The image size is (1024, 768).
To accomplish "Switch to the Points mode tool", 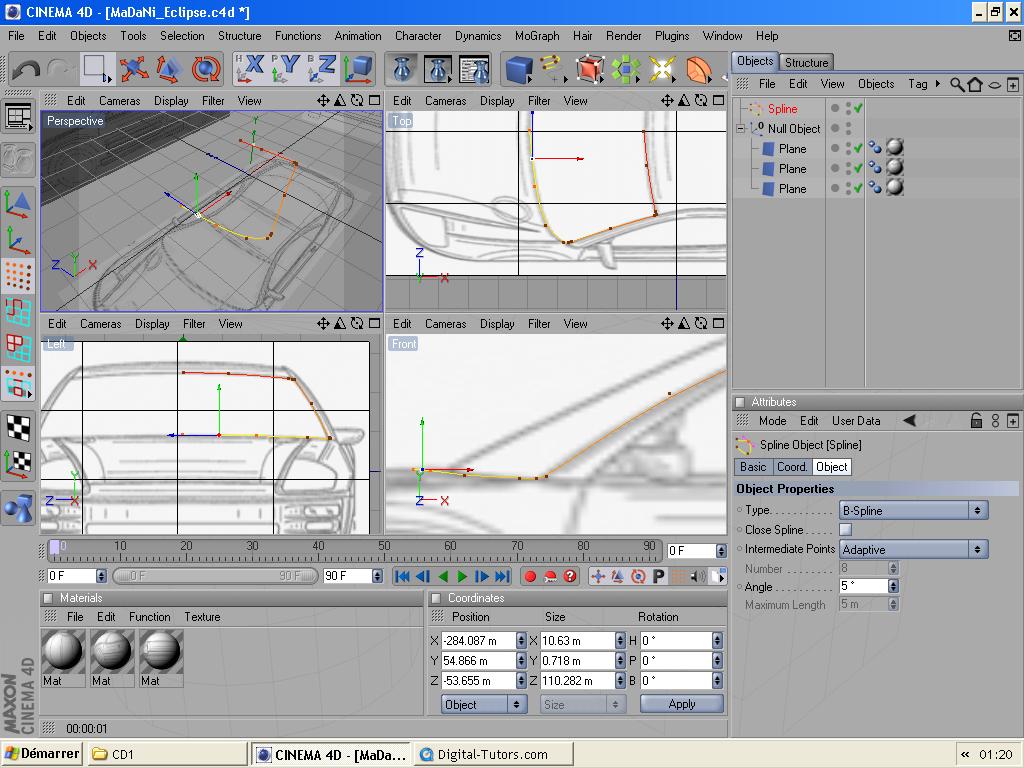I will coord(18,276).
